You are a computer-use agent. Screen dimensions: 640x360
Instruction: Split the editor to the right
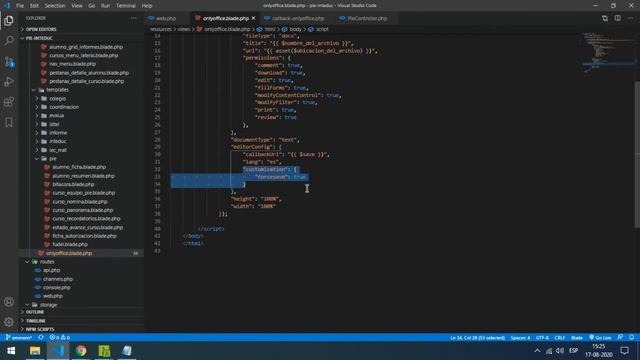click(618, 18)
